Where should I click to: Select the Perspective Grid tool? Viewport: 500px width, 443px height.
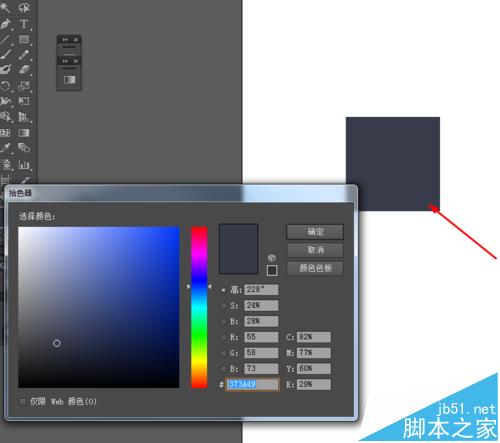(24, 117)
